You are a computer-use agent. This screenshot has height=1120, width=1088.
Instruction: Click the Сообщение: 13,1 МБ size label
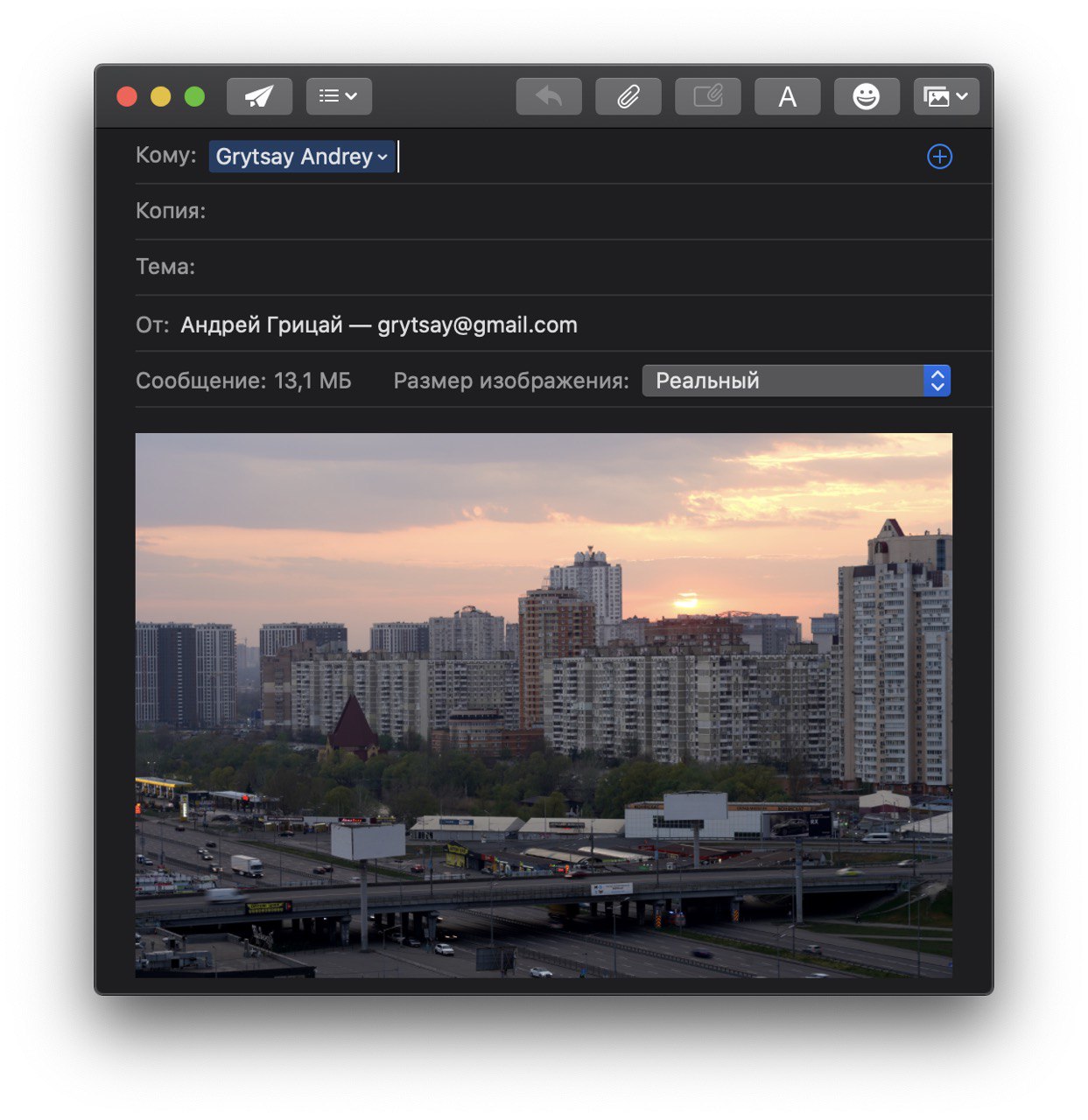pyautogui.click(x=243, y=381)
